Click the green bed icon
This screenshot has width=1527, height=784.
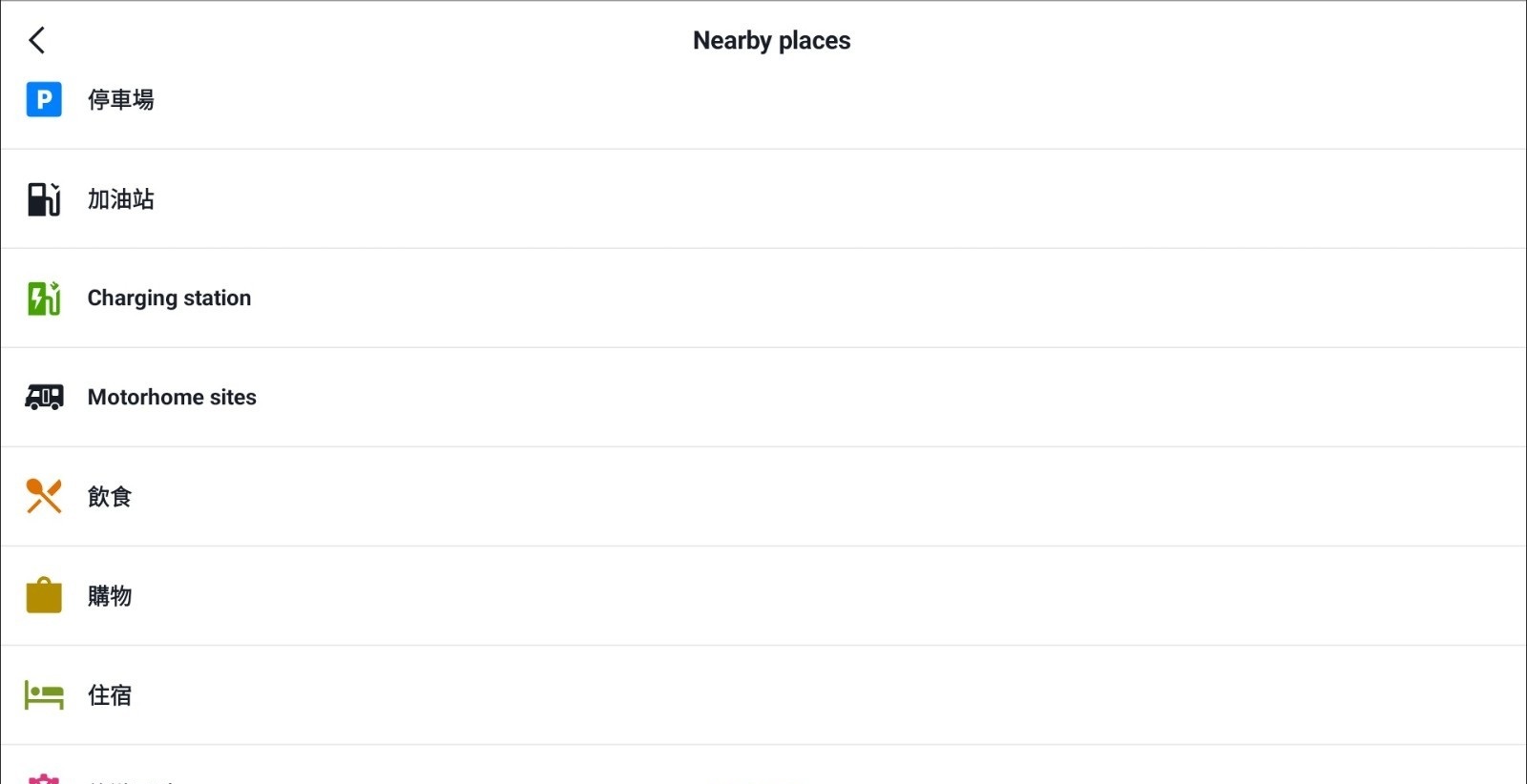pos(44,695)
